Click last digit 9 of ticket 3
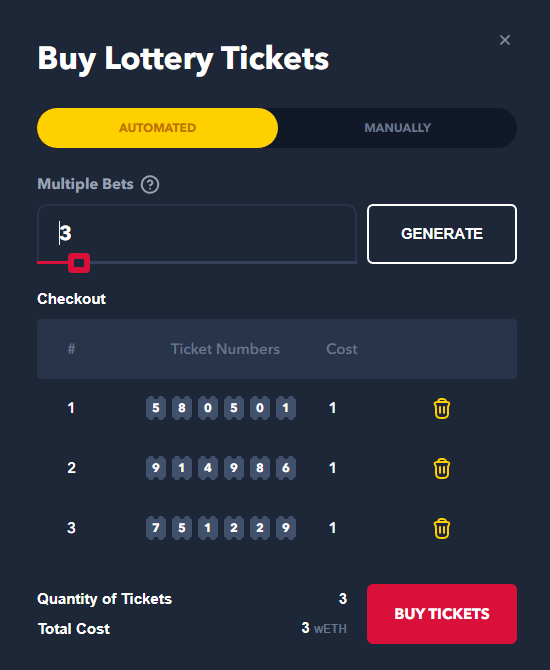Viewport: 550px width, 670px height. pyautogui.click(x=286, y=528)
